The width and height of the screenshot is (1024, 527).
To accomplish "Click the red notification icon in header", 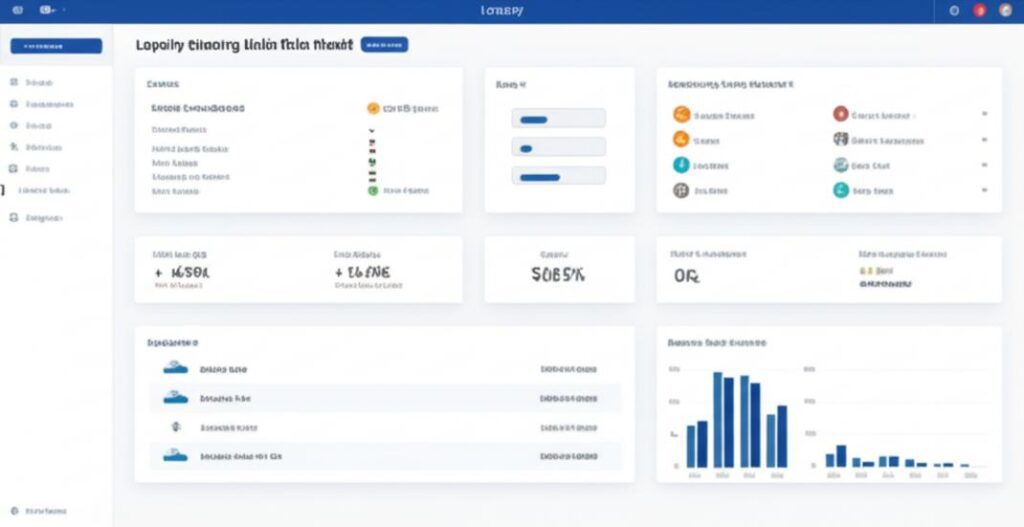I will click(980, 10).
